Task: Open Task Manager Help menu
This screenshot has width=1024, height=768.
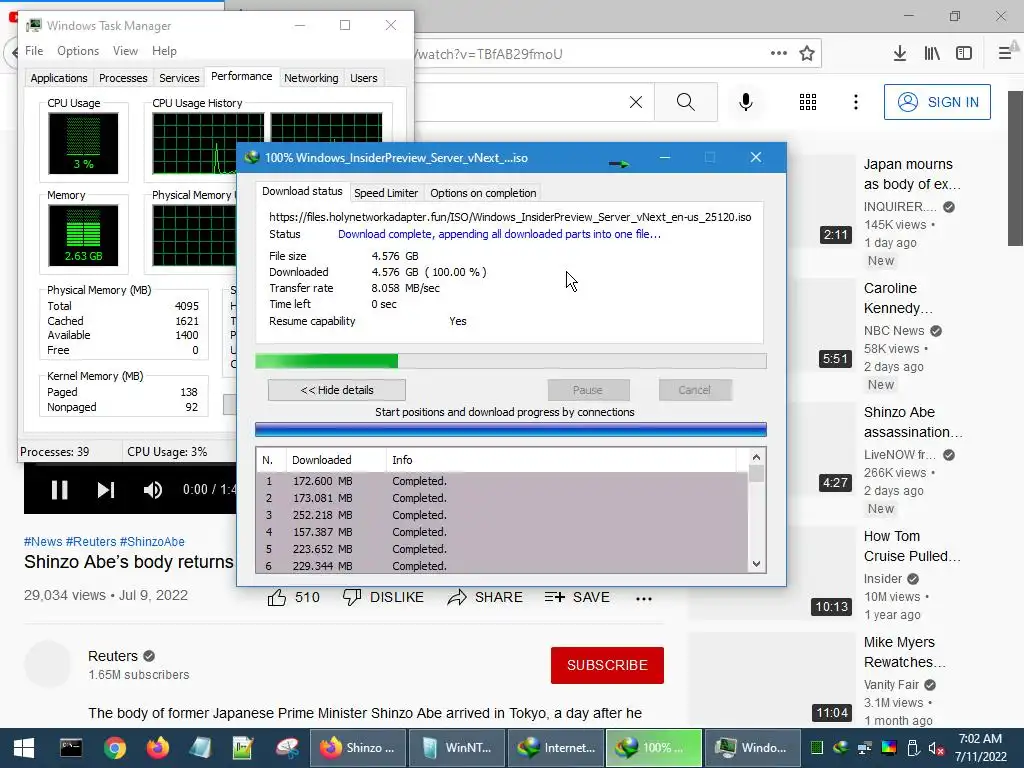Action: 164,51
